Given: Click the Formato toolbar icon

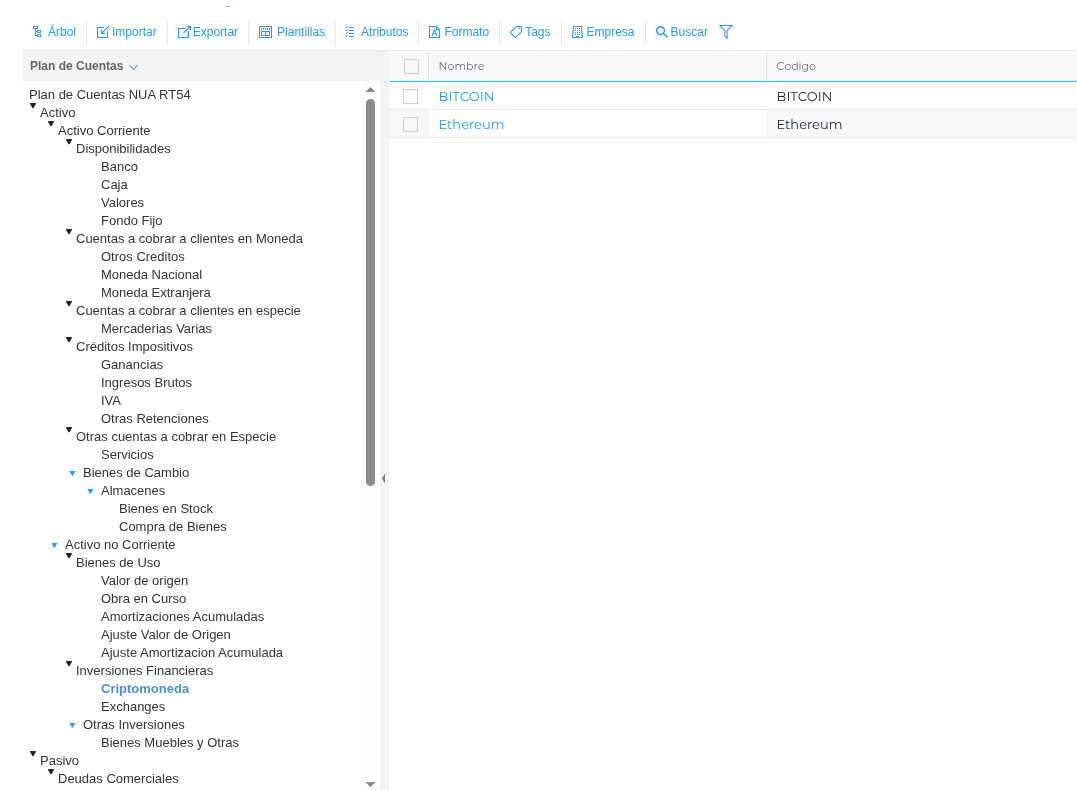Looking at the screenshot, I should [x=434, y=32].
